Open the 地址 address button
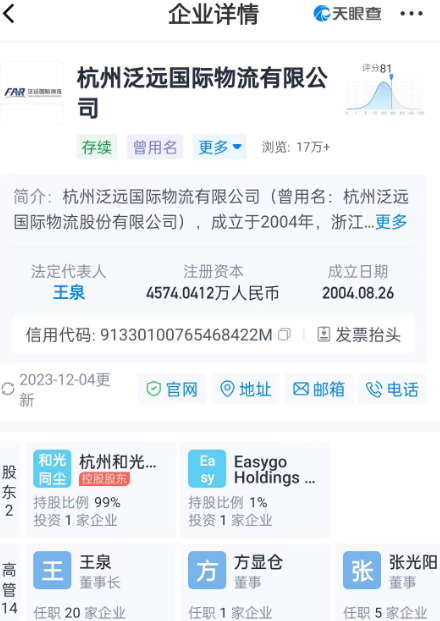 click(246, 389)
